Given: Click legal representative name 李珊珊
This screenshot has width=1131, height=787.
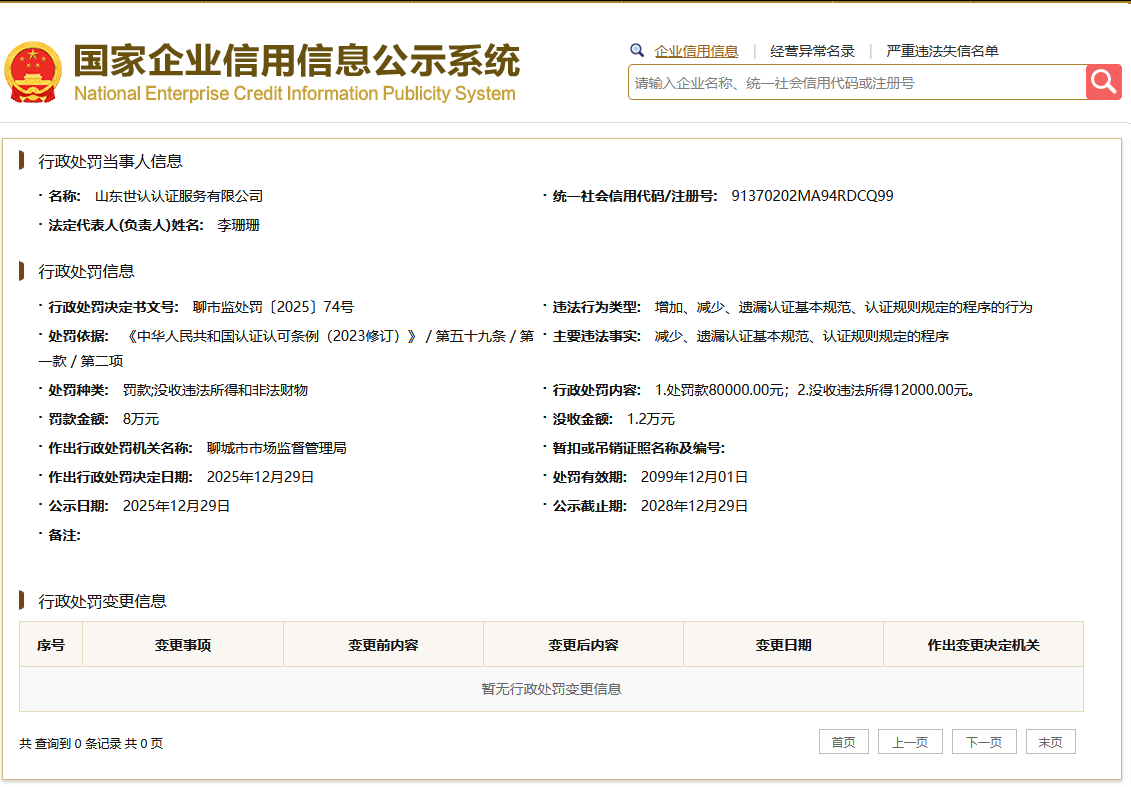Looking at the screenshot, I should click(x=238, y=225).
